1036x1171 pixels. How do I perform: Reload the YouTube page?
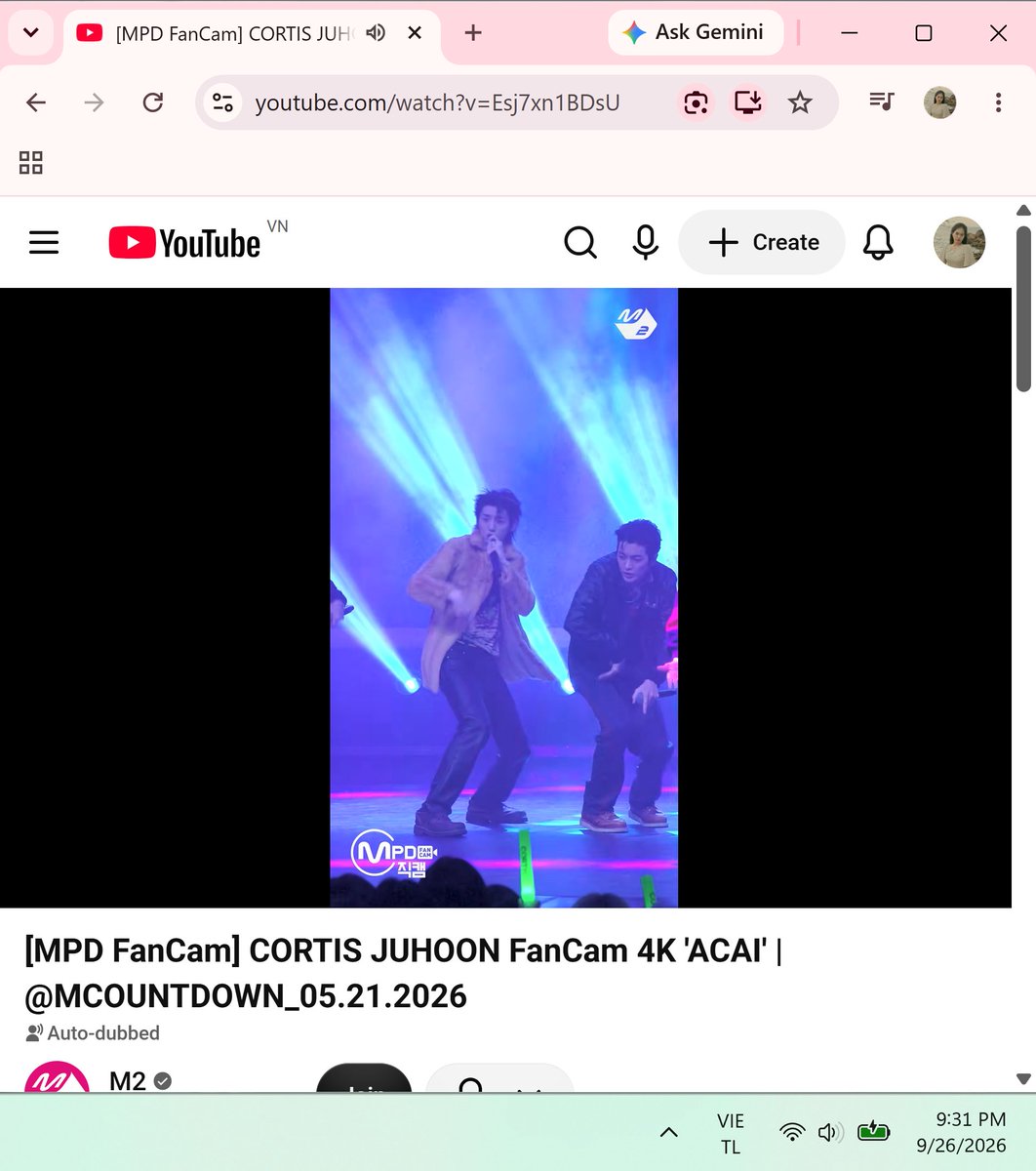(153, 102)
